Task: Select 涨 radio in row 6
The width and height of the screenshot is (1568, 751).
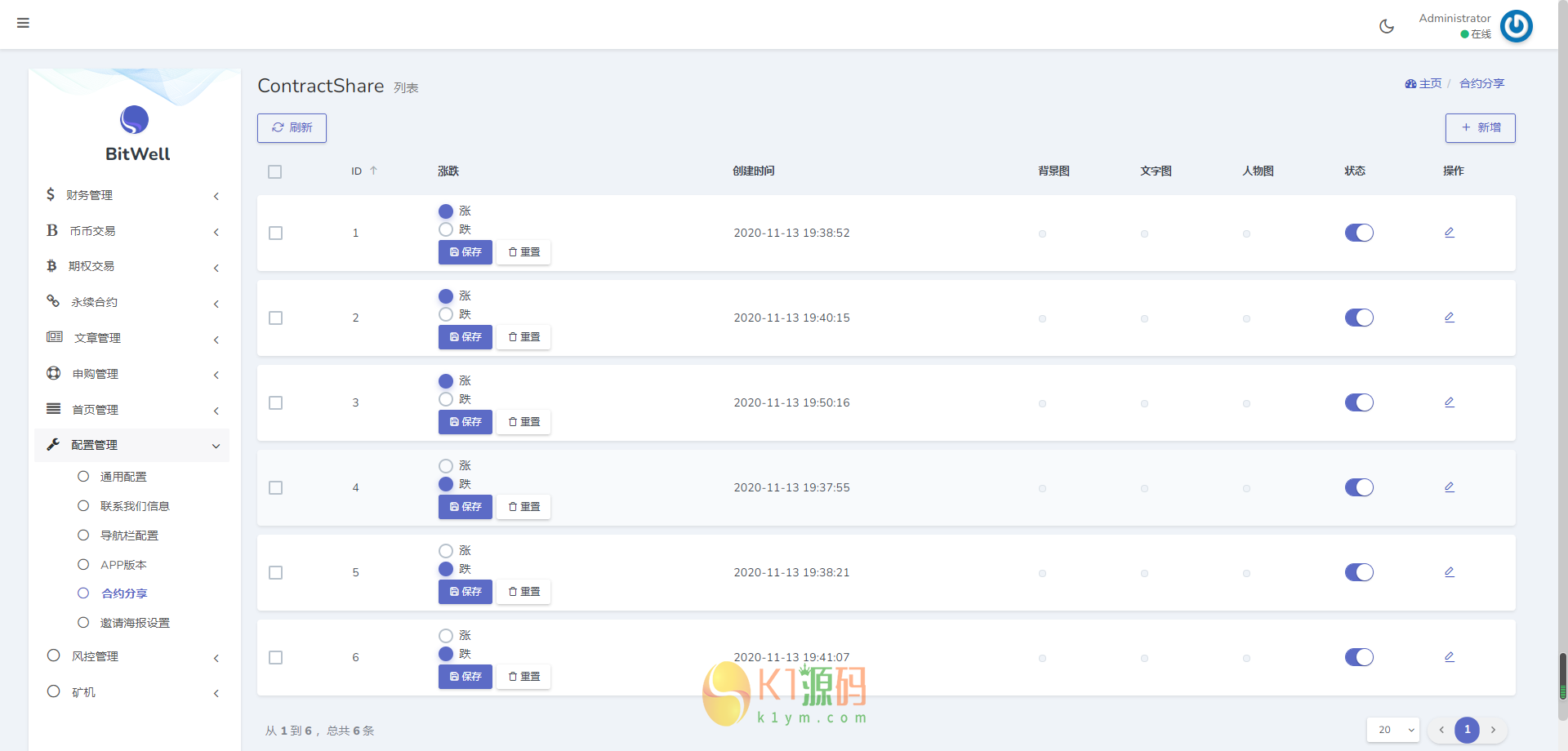Action: click(446, 635)
